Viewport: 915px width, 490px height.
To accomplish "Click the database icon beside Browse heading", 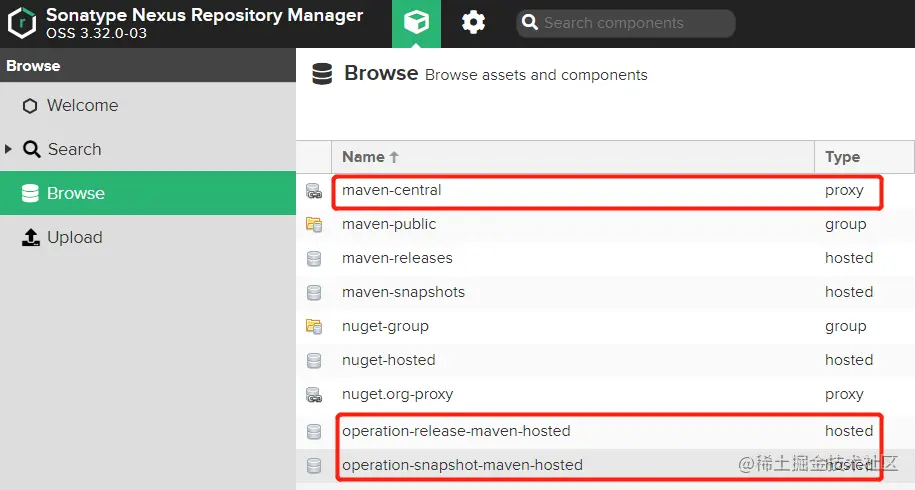I will pyautogui.click(x=322, y=74).
